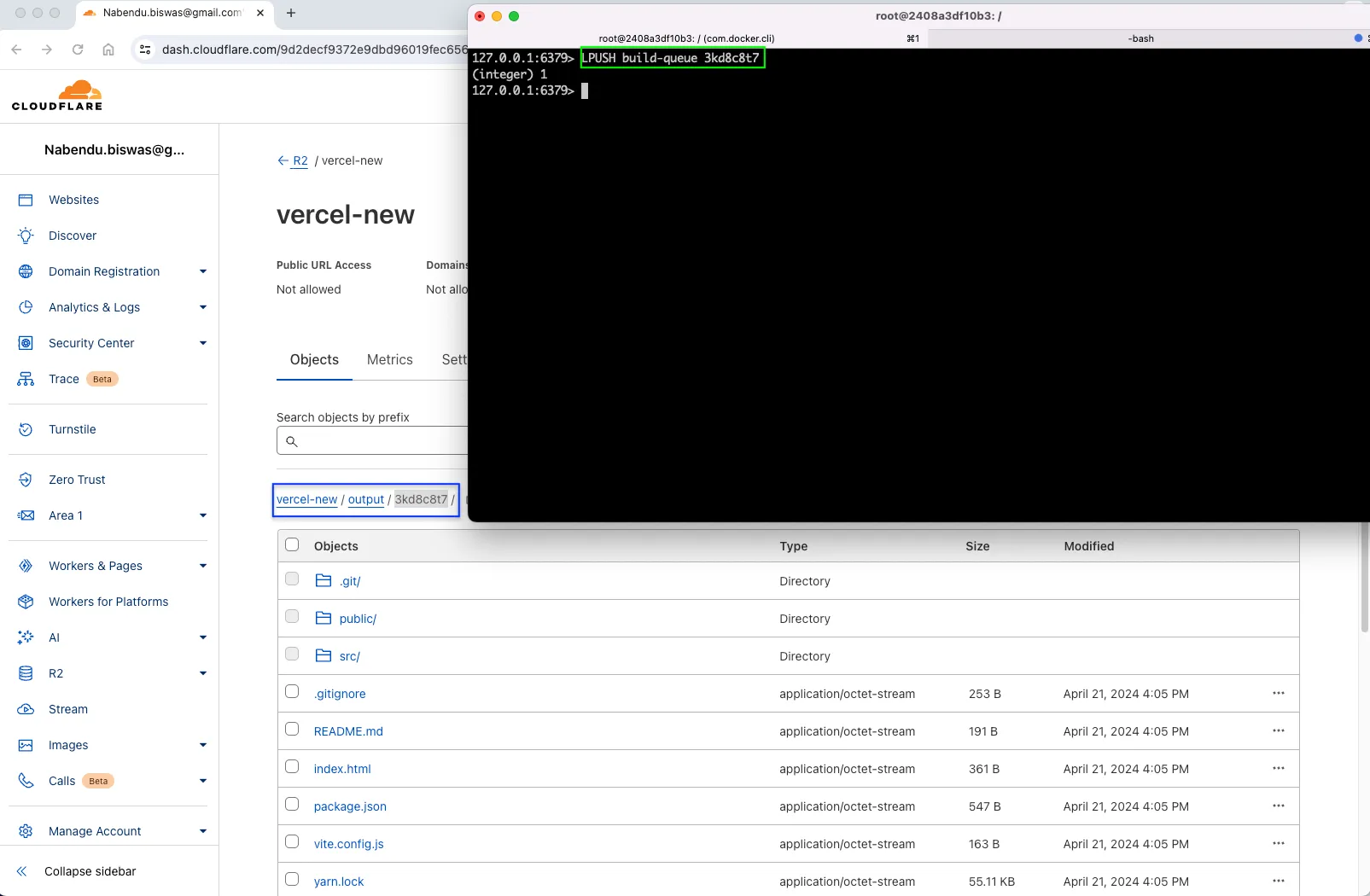Screen dimensions: 1370x896
Task: Expand the R2 submenu arrow
Action: pos(203,673)
